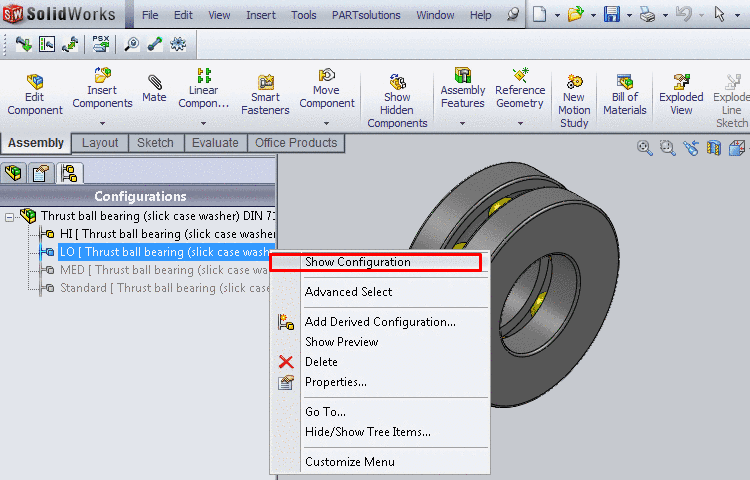This screenshot has height=480, width=750.
Task: Click Reference Geometry tool
Action: (520, 88)
